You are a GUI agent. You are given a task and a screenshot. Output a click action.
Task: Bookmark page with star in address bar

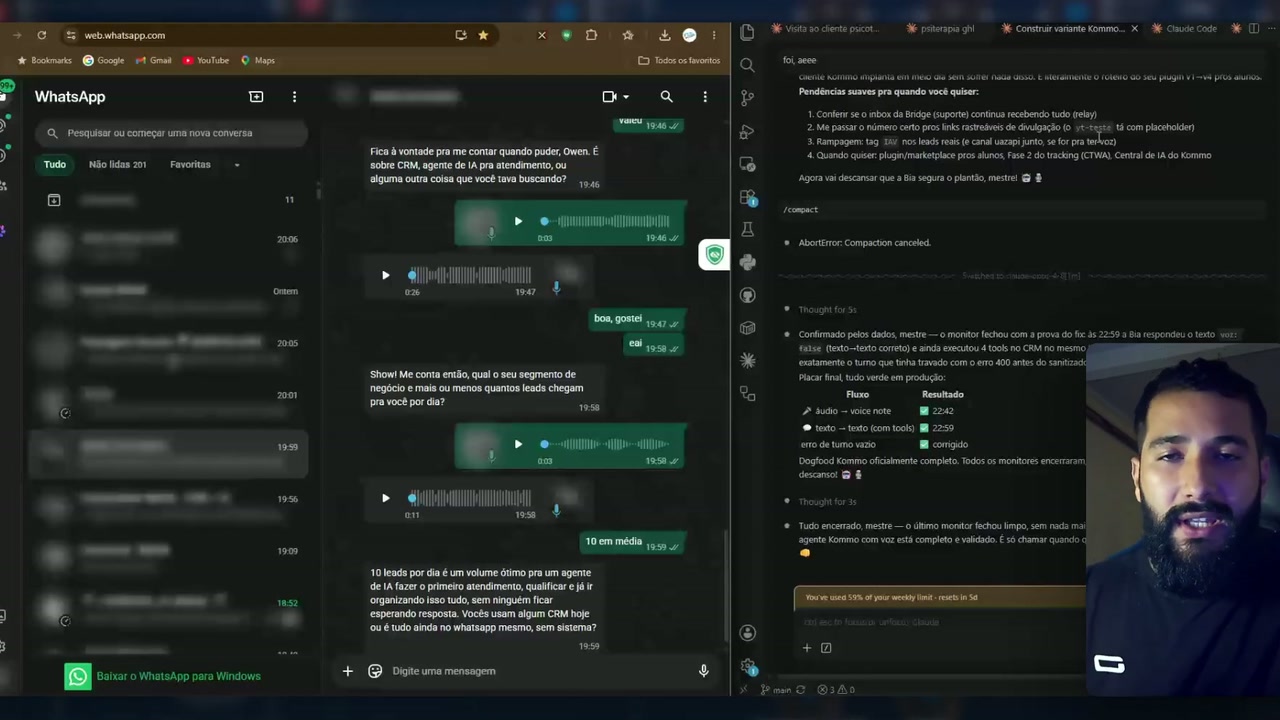coord(483,35)
